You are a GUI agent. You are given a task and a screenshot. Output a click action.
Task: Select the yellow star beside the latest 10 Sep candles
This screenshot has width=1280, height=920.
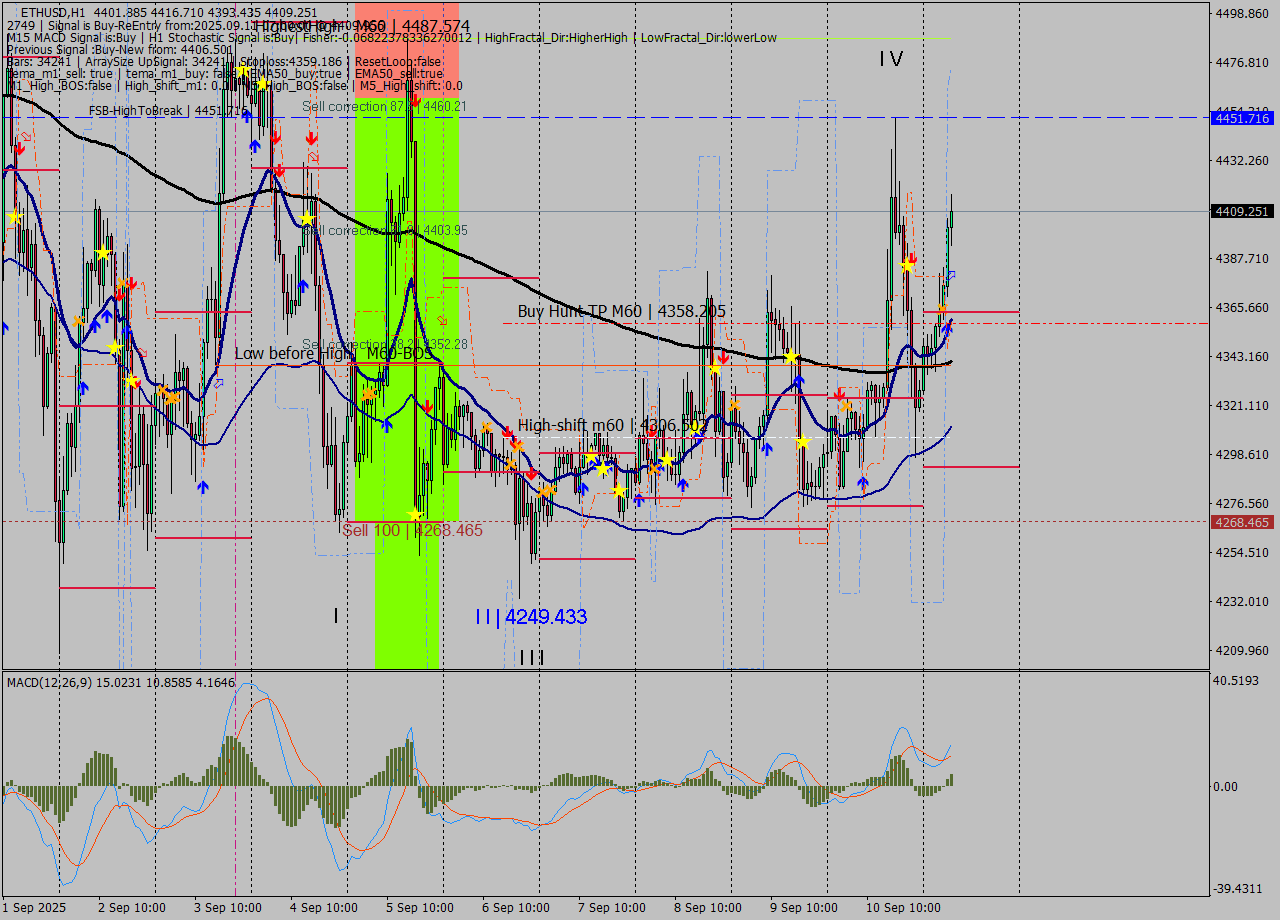[907, 266]
